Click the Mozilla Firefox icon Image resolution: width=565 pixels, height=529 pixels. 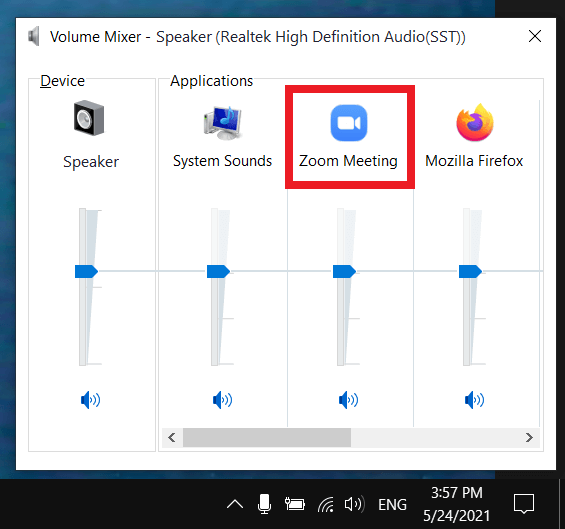[475, 123]
